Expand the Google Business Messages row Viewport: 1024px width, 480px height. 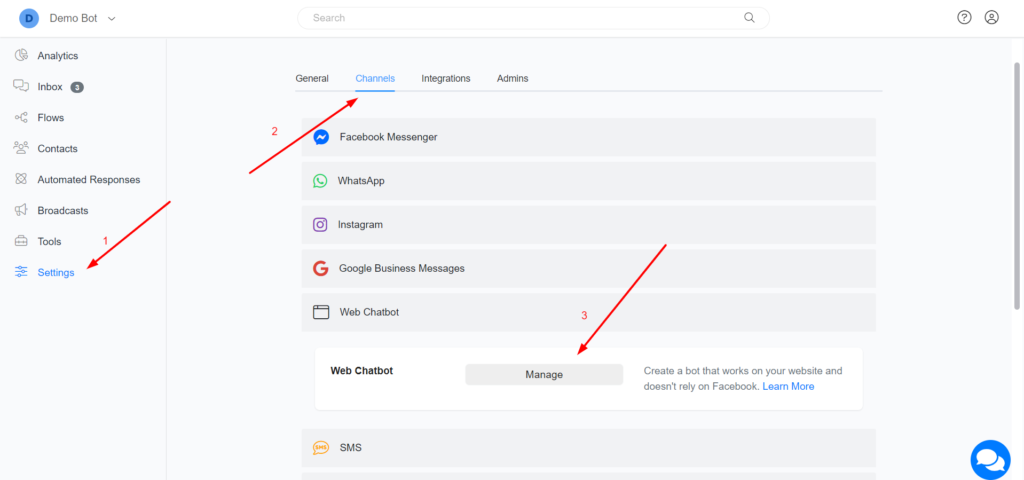[588, 268]
